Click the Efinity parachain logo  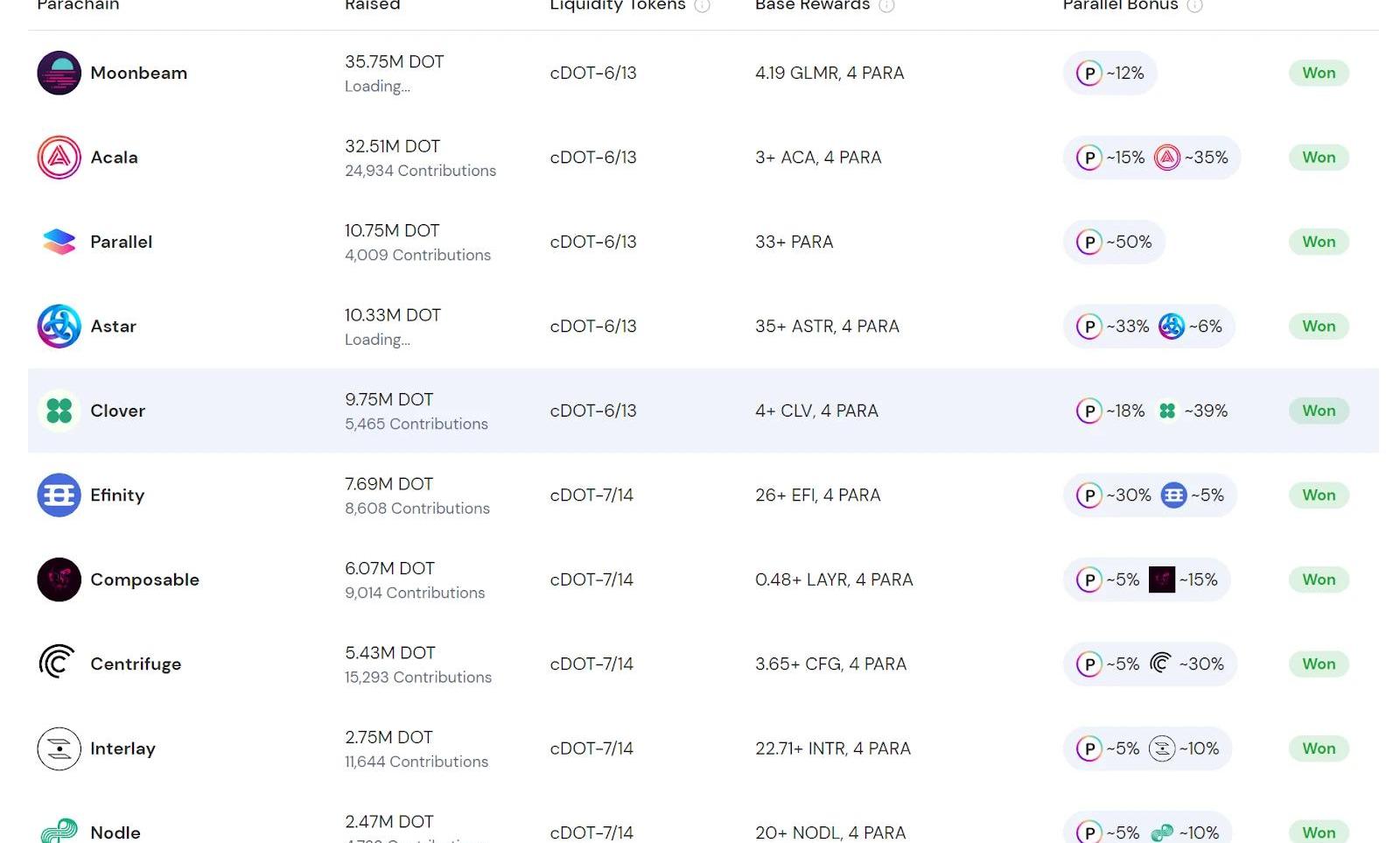[x=59, y=495]
